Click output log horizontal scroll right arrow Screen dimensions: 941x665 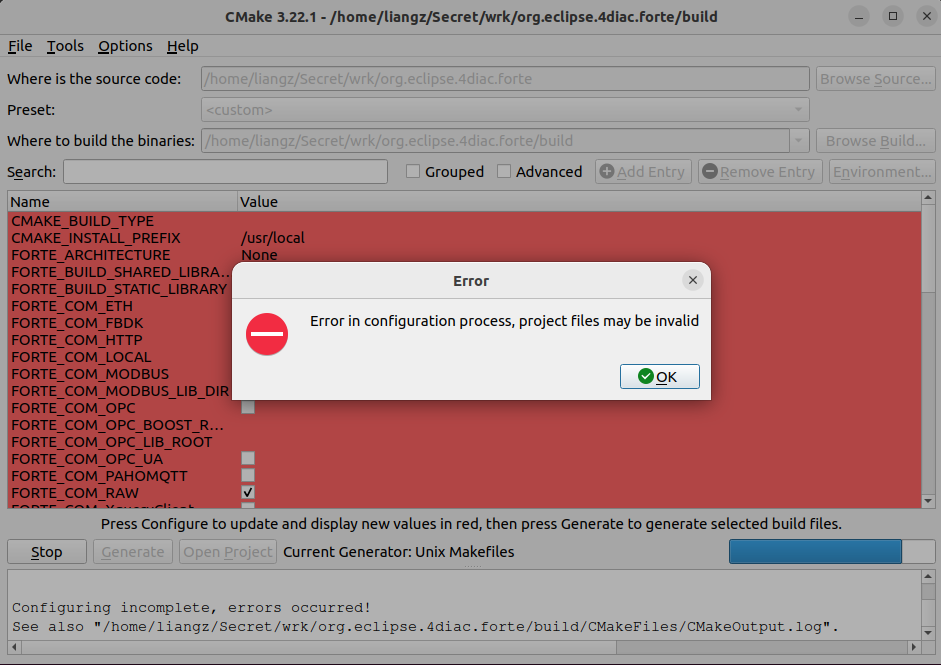point(914,648)
